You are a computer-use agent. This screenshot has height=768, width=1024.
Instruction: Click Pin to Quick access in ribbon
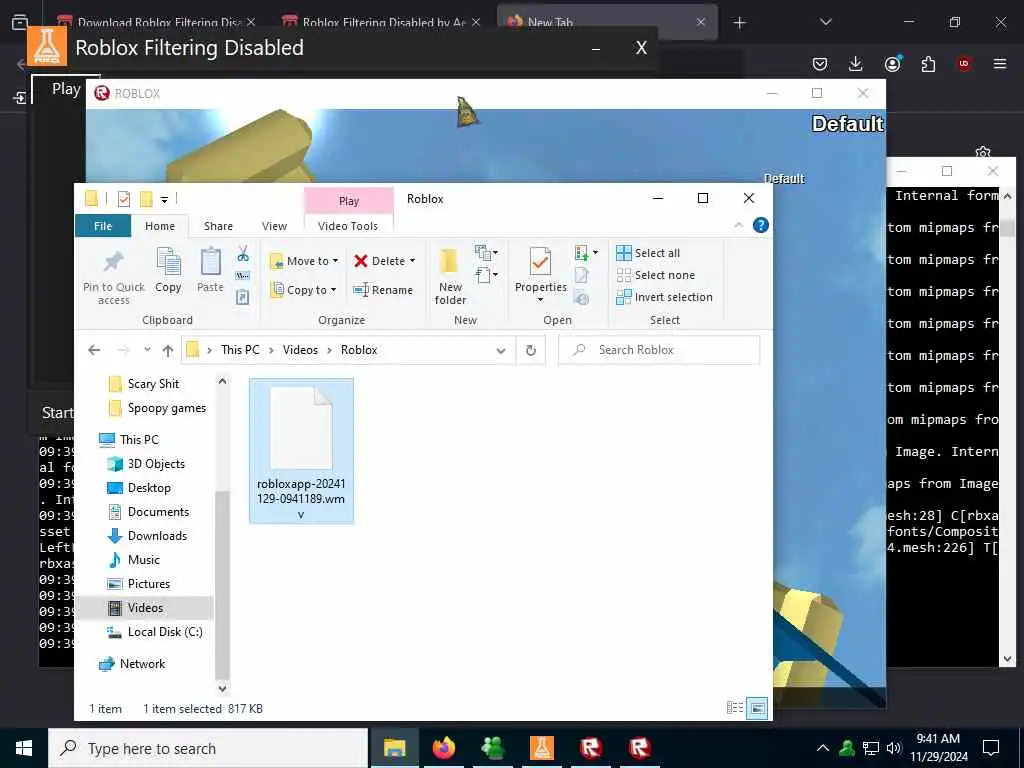tap(114, 278)
